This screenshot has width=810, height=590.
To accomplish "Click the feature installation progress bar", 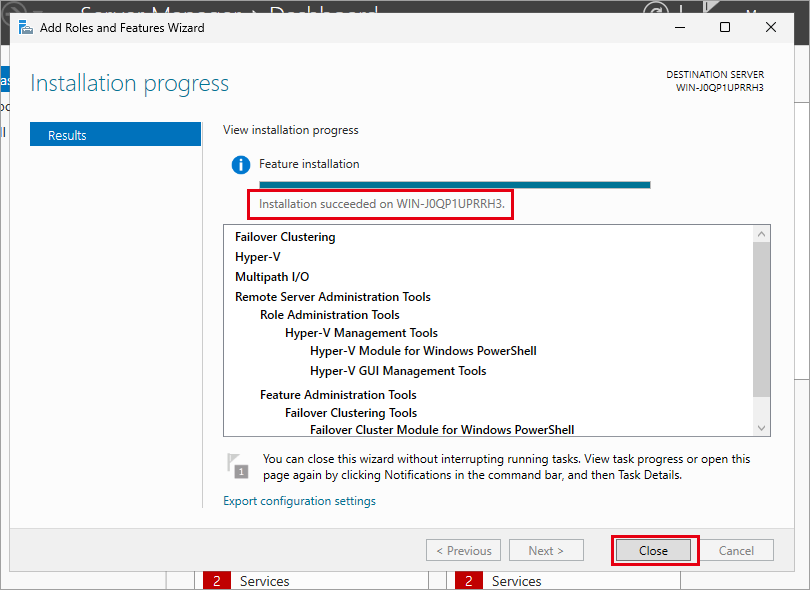I will [455, 185].
